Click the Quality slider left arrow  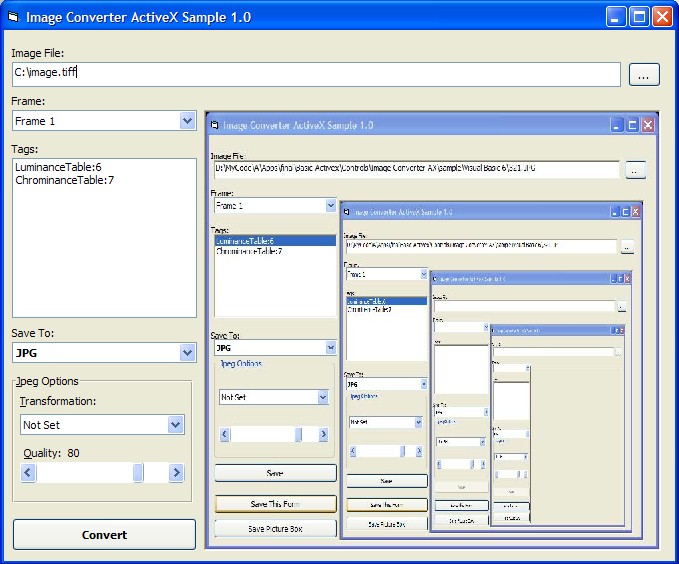point(28,473)
